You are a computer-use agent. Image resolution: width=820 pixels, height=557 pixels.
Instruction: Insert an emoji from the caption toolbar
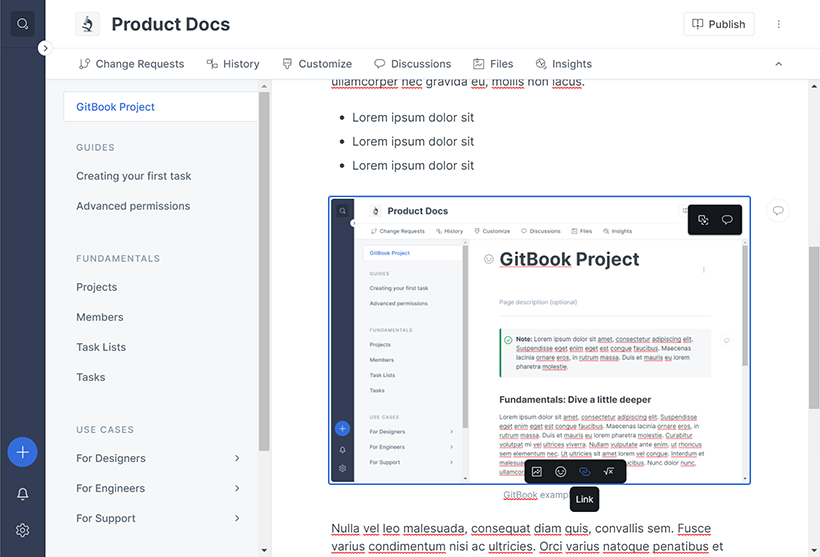(561, 472)
